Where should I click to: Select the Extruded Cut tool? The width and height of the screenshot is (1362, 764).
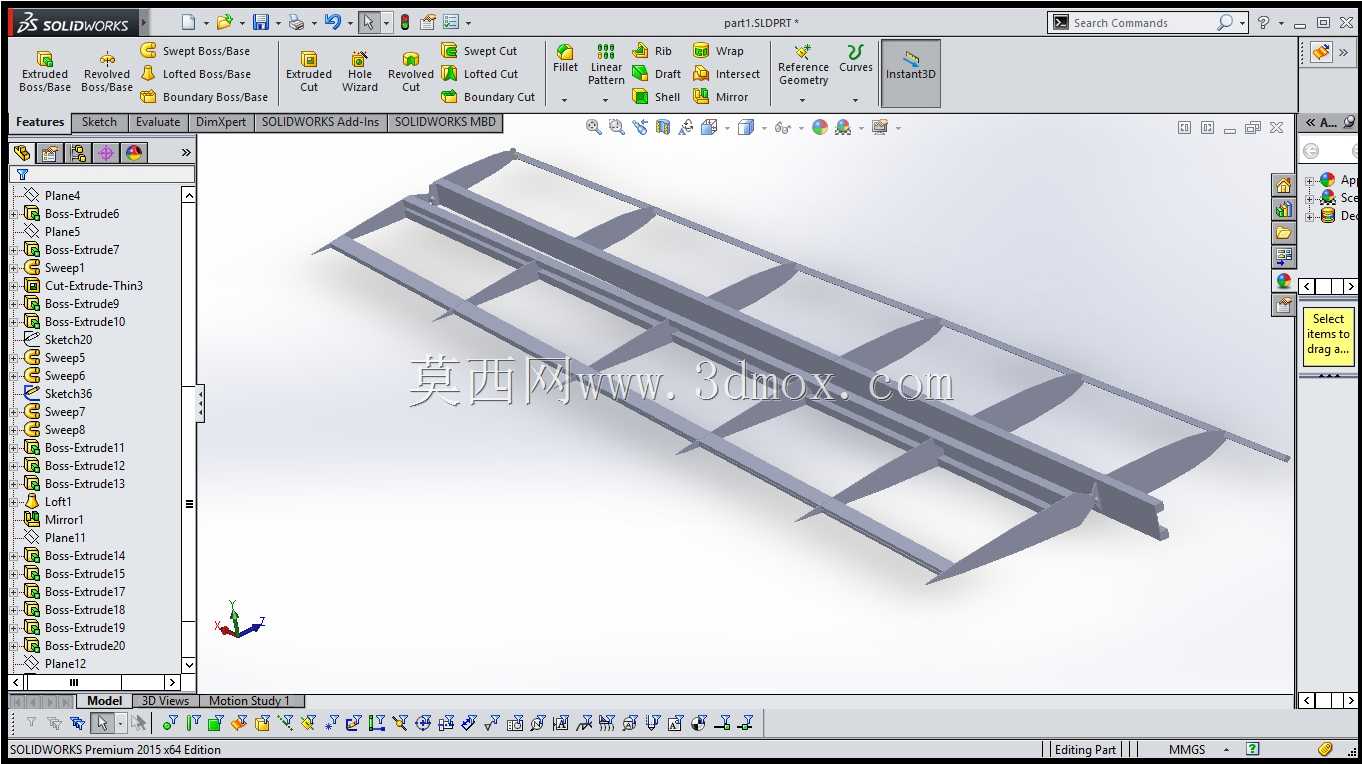[309, 72]
